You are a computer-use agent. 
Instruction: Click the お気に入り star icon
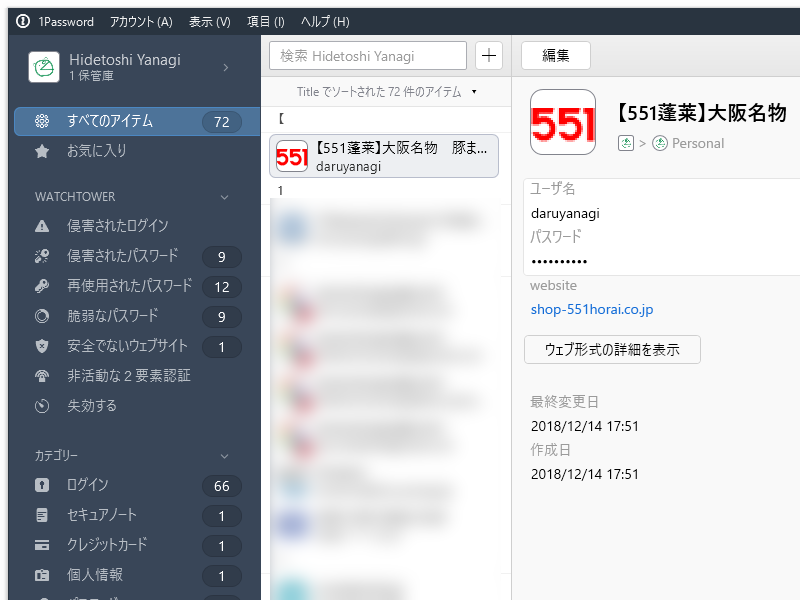click(x=42, y=151)
